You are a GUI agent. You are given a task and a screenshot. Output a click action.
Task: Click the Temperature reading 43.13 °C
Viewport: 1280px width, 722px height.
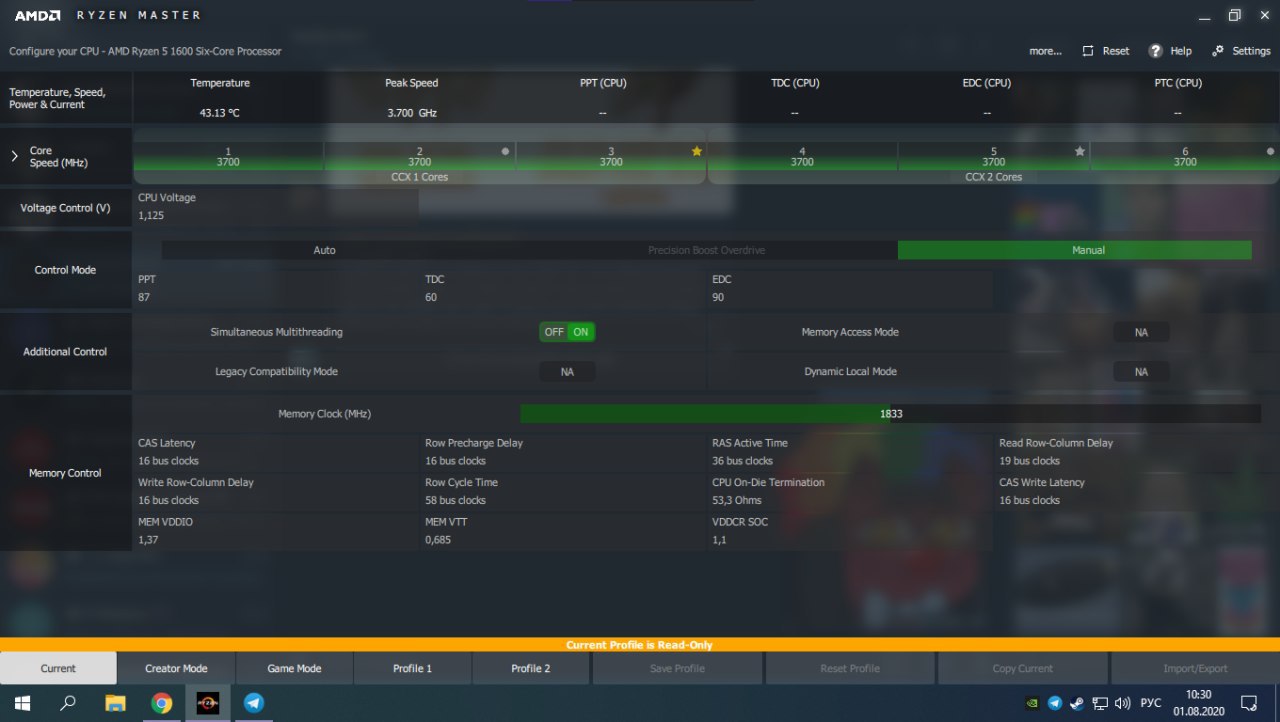click(x=220, y=113)
